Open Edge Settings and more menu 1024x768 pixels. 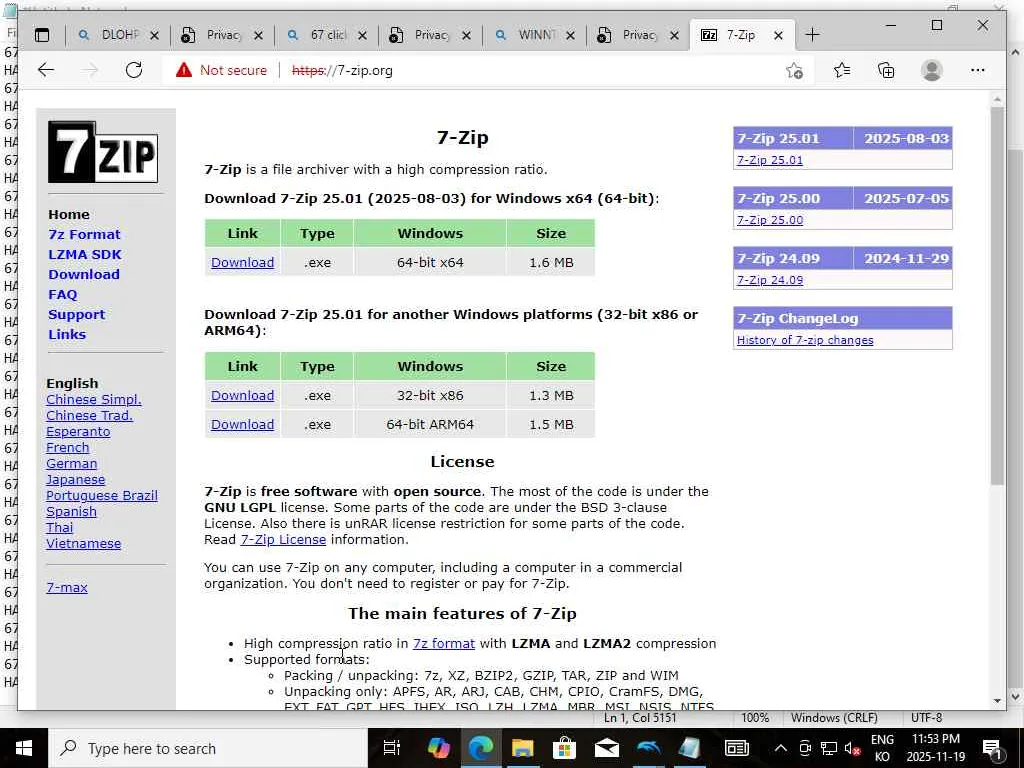tap(978, 70)
